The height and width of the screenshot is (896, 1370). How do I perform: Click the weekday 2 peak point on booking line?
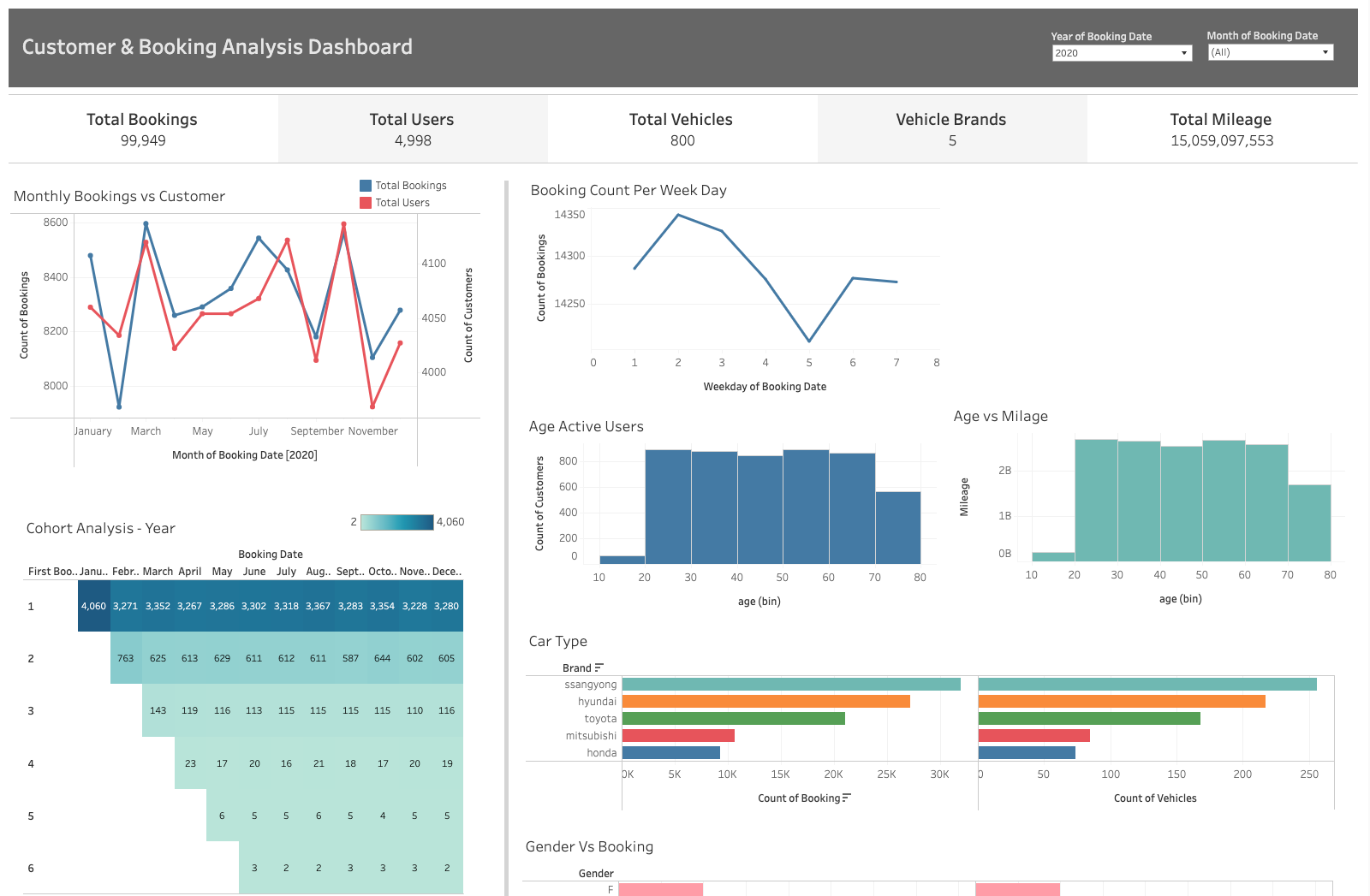(x=678, y=215)
